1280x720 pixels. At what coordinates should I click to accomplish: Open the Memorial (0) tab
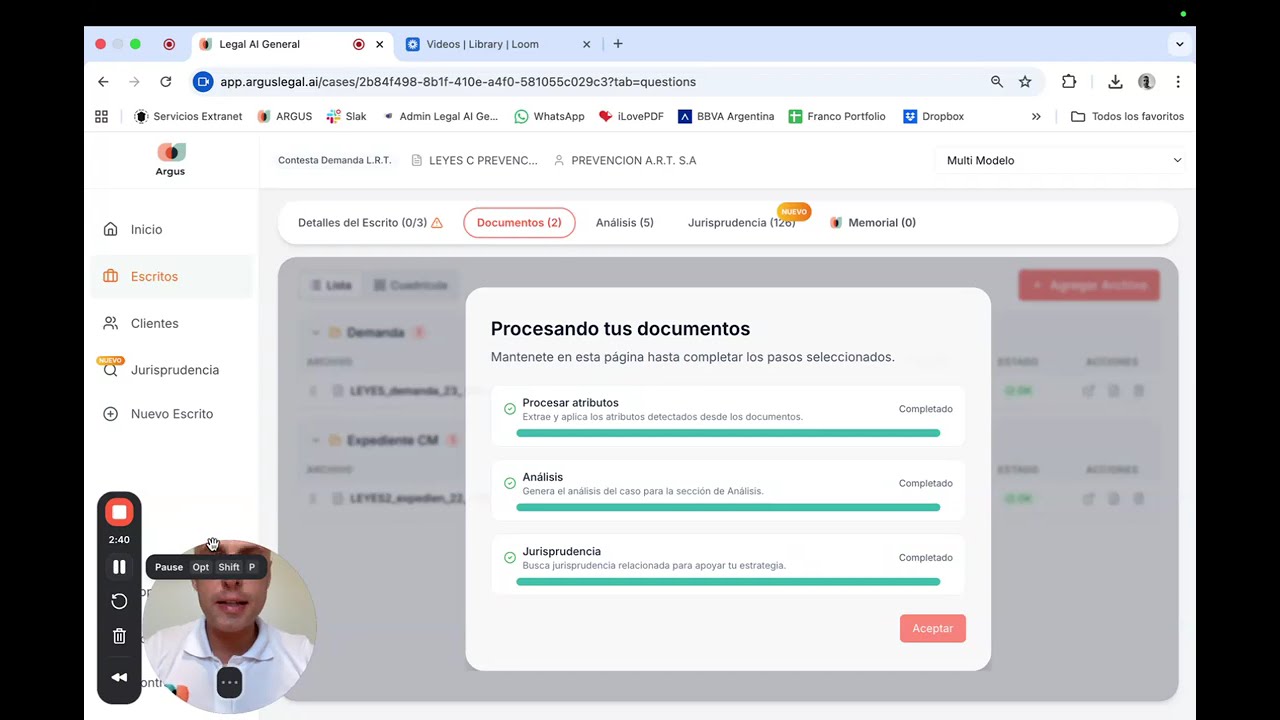pyautogui.click(x=873, y=223)
